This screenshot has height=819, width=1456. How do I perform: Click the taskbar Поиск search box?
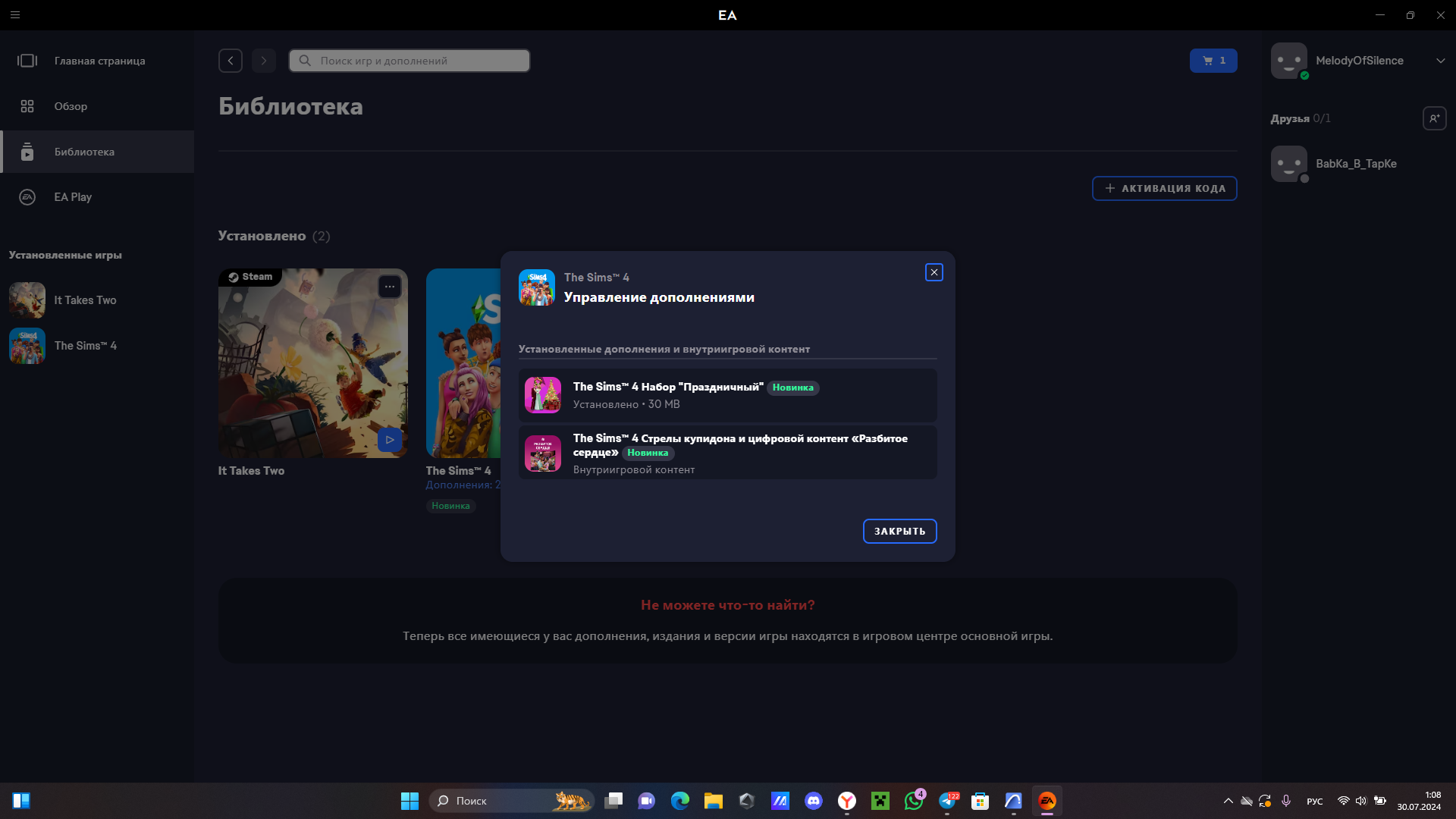tap(512, 801)
